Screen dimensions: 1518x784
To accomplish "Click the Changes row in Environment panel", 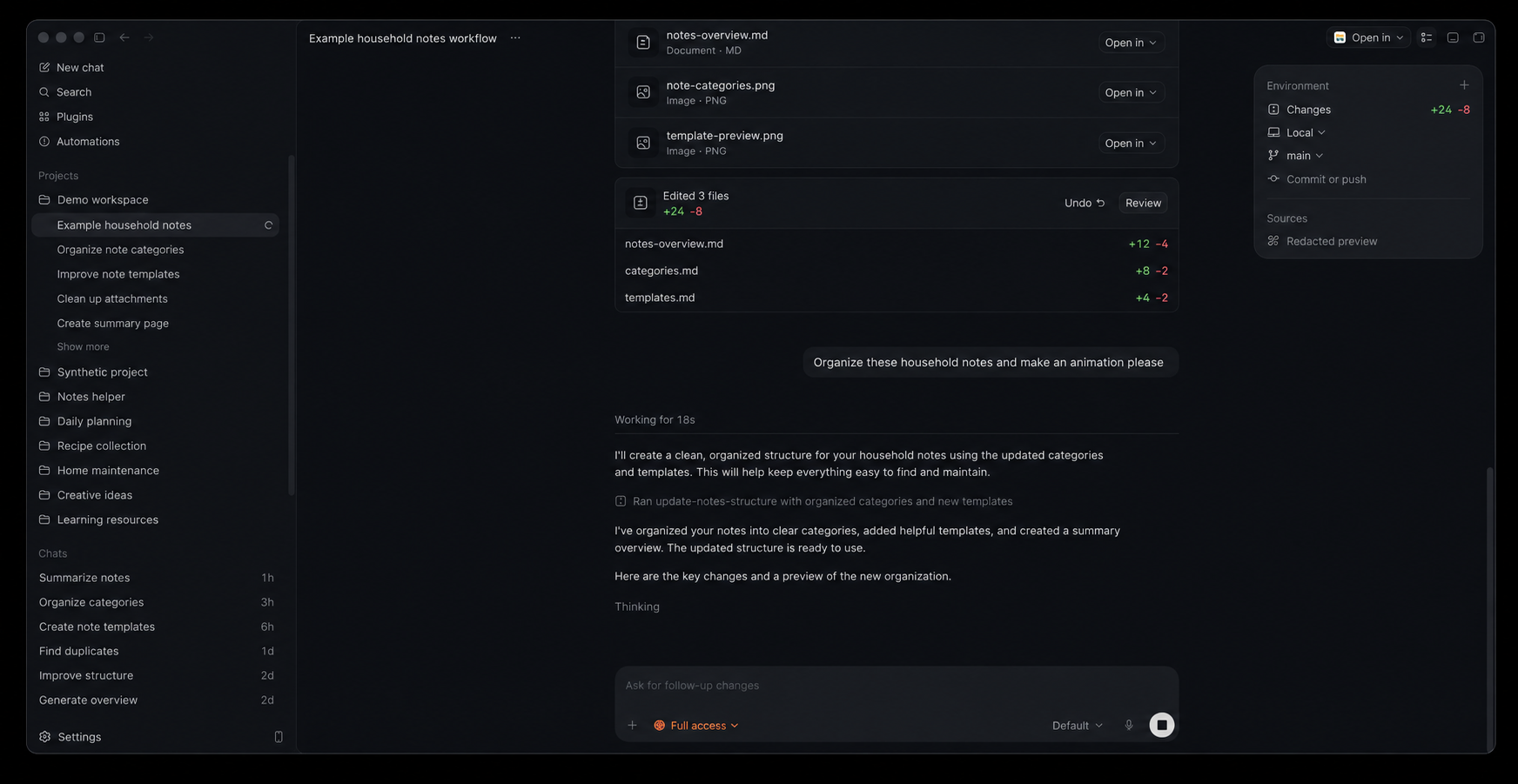I will coord(1368,110).
